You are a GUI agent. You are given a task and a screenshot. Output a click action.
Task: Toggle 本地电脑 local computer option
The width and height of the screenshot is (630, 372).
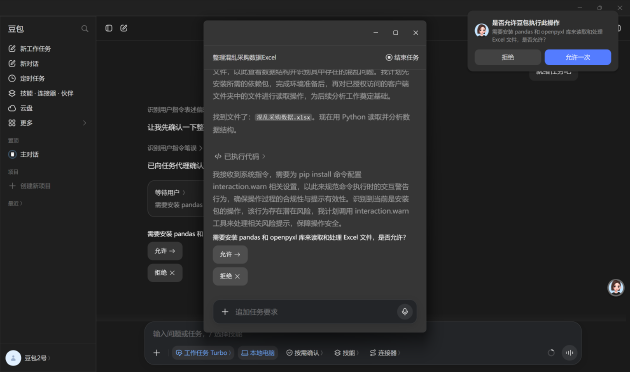tap(258, 353)
